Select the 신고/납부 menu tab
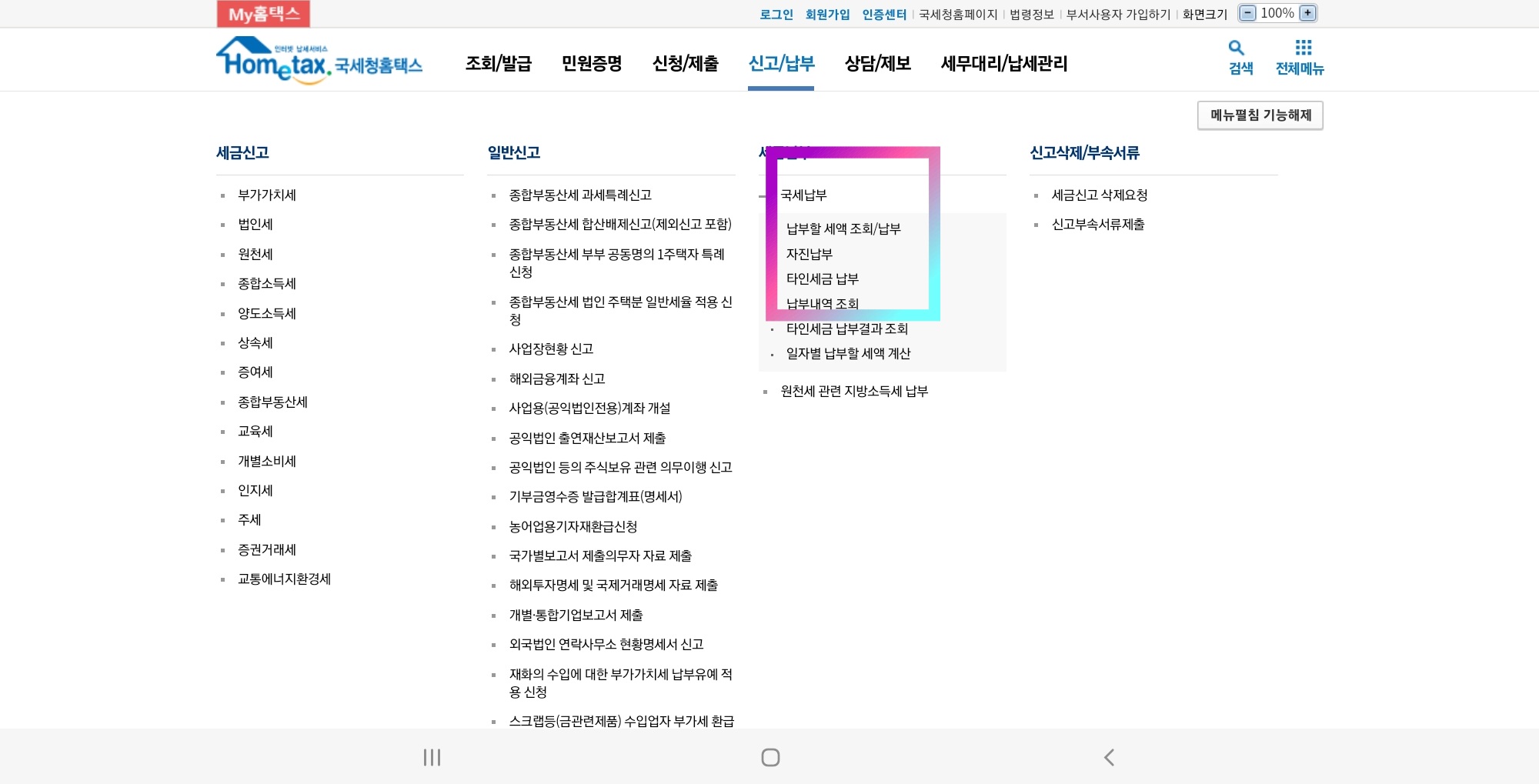Viewport: 1539px width, 784px height. [x=781, y=63]
